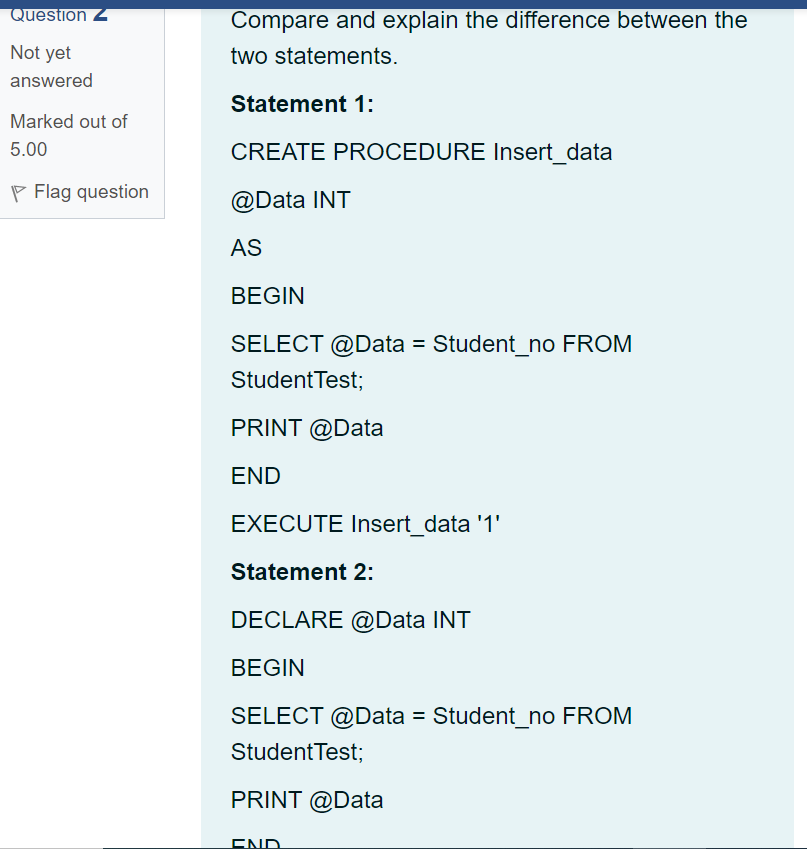Viewport: 807px width, 849px height.
Task: Flag this question for review
Action: tap(92, 191)
